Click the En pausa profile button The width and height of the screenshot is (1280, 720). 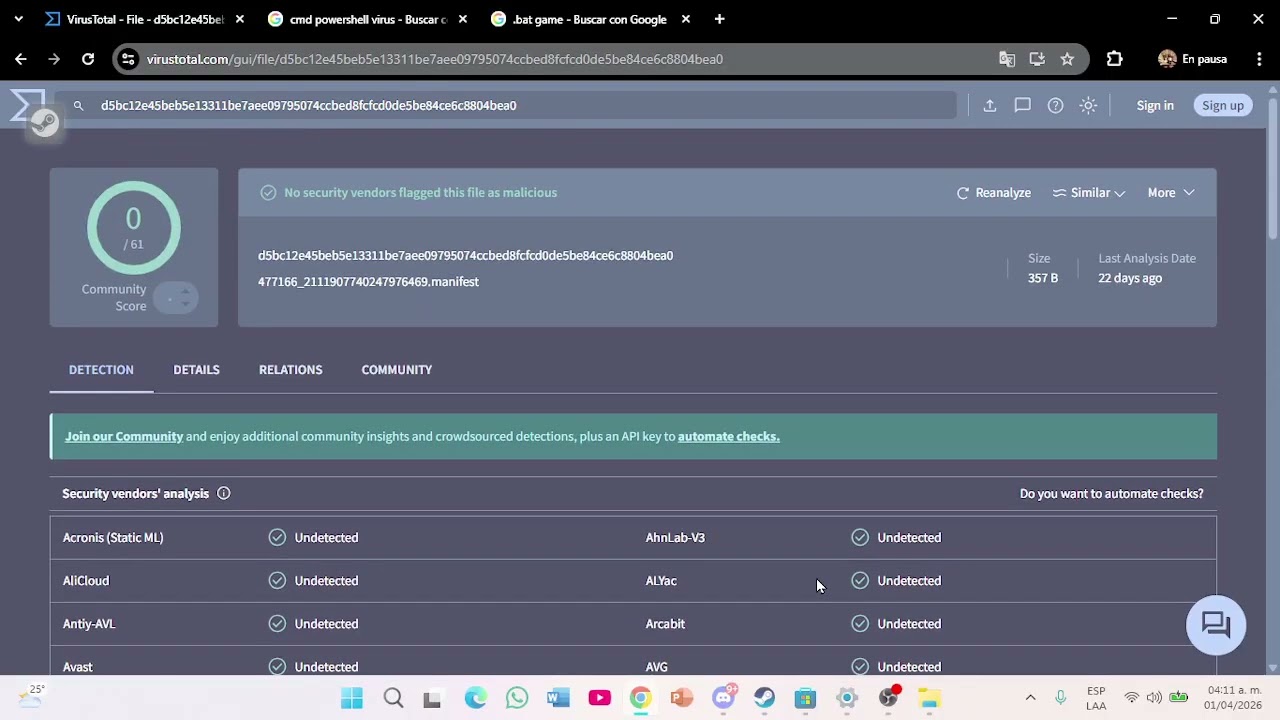pyautogui.click(x=1193, y=59)
